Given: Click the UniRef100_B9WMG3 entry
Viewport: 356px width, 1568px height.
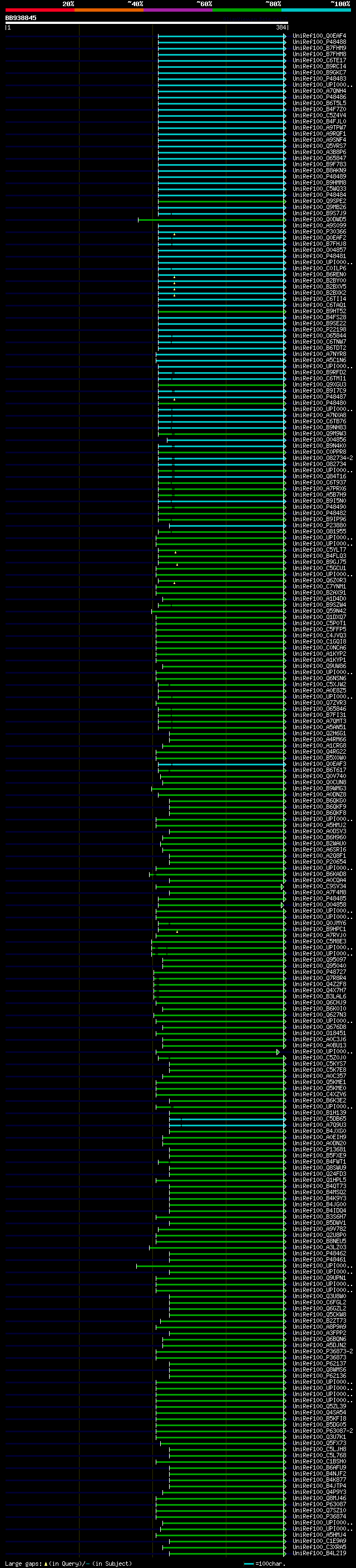Looking at the screenshot, I should [x=319, y=788].
